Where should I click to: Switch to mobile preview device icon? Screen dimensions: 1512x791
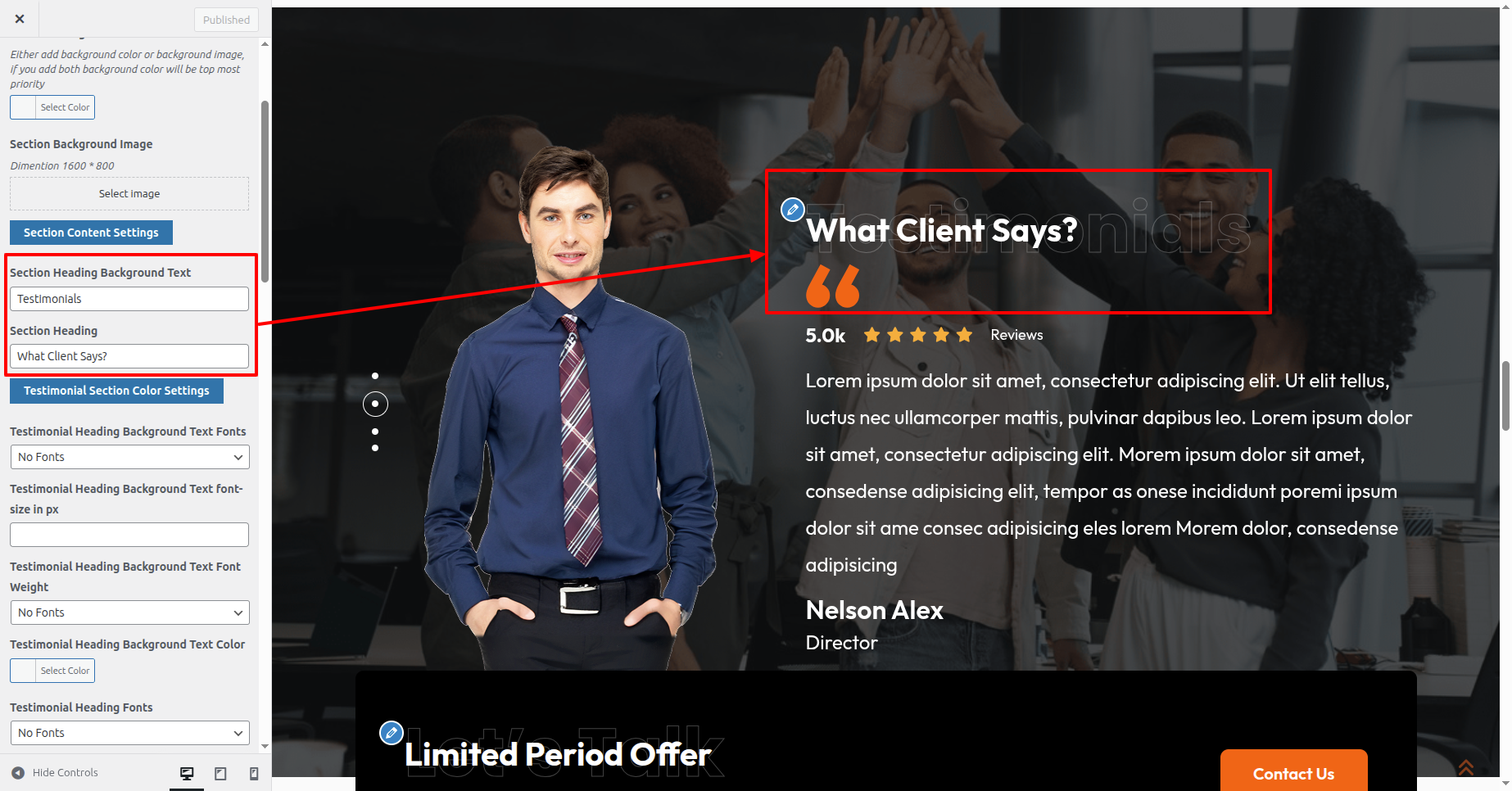[x=254, y=773]
